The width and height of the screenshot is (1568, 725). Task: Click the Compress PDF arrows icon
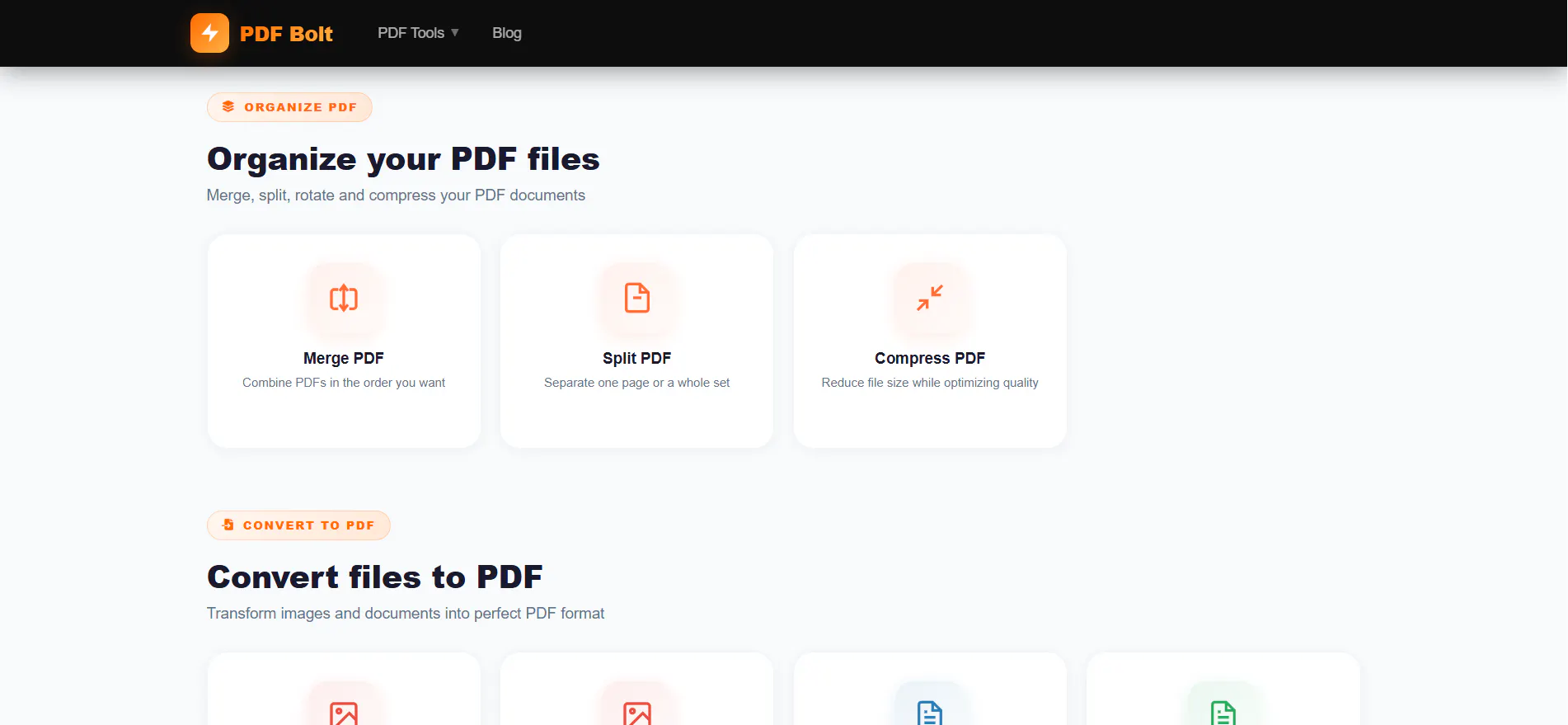[x=930, y=298]
